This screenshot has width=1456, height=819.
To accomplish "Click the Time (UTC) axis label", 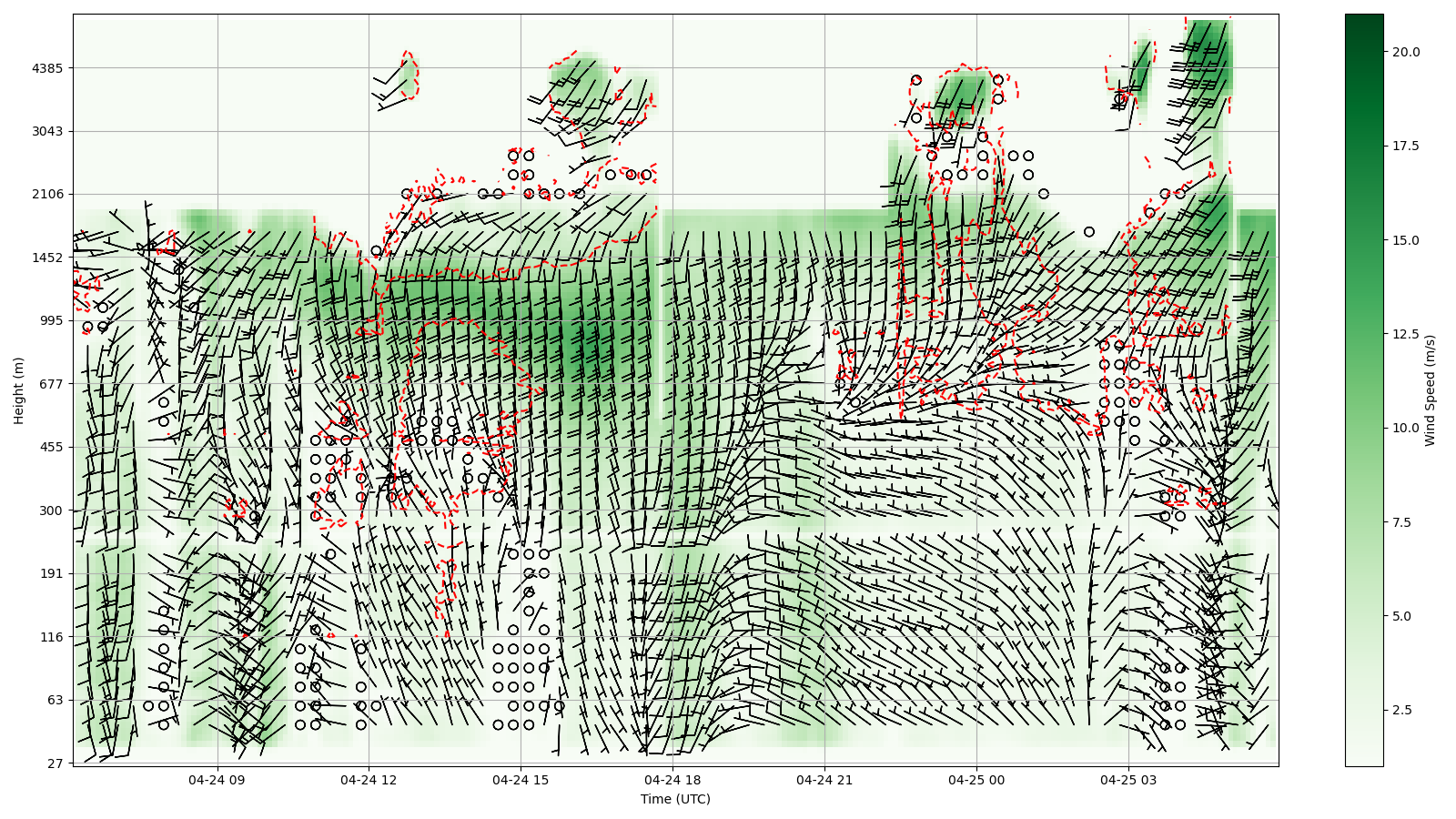I will click(675, 799).
